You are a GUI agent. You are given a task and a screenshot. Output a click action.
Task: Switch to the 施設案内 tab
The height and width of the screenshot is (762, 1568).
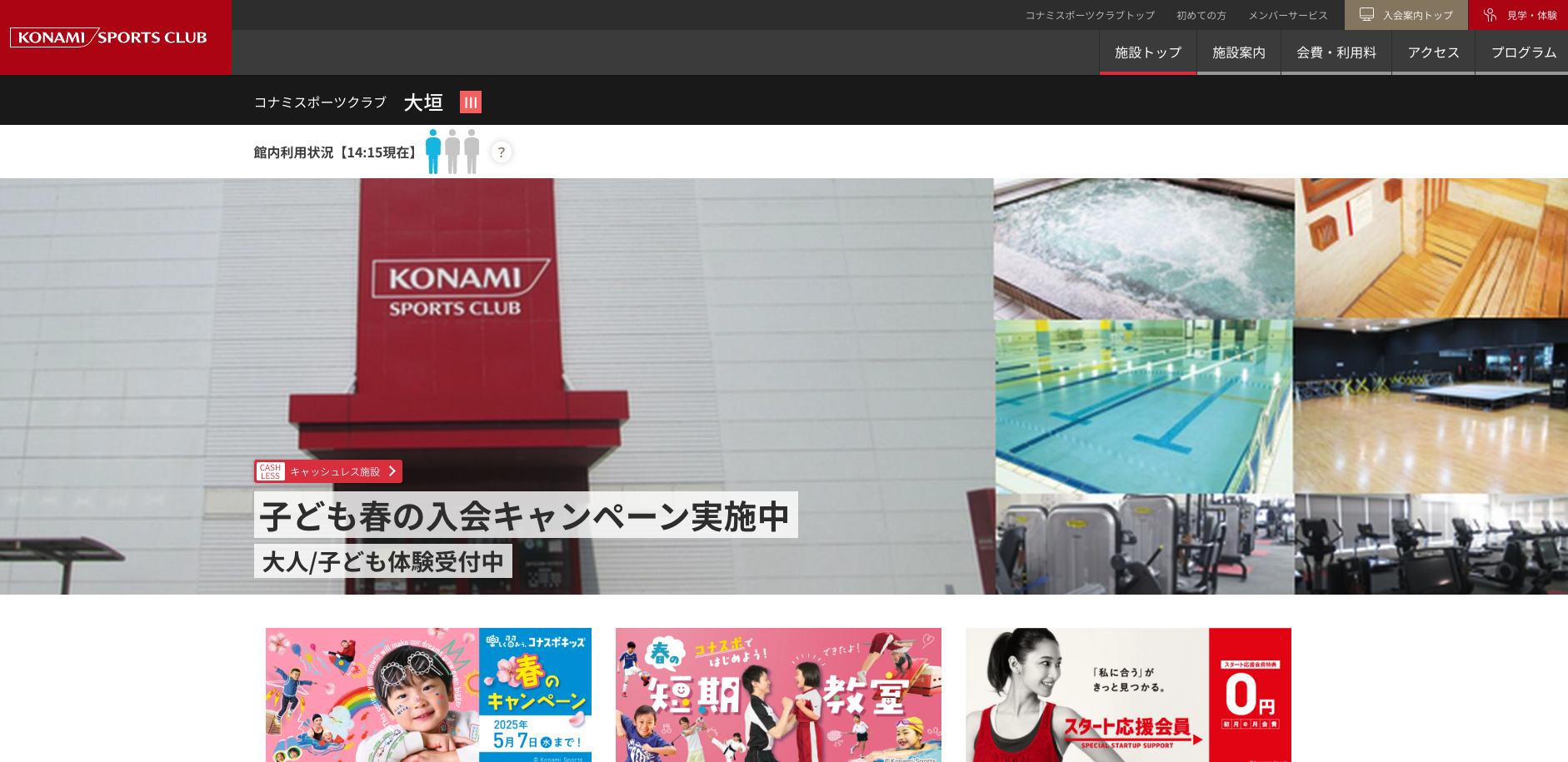point(1239,52)
